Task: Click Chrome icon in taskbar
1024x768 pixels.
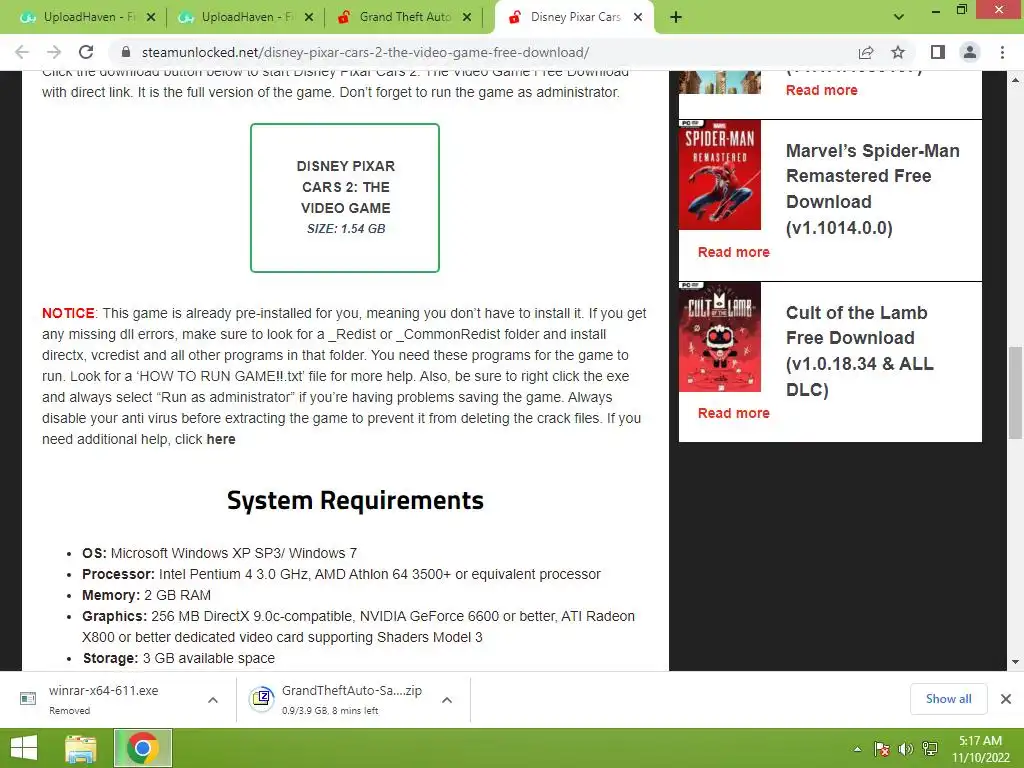Action: 143,748
